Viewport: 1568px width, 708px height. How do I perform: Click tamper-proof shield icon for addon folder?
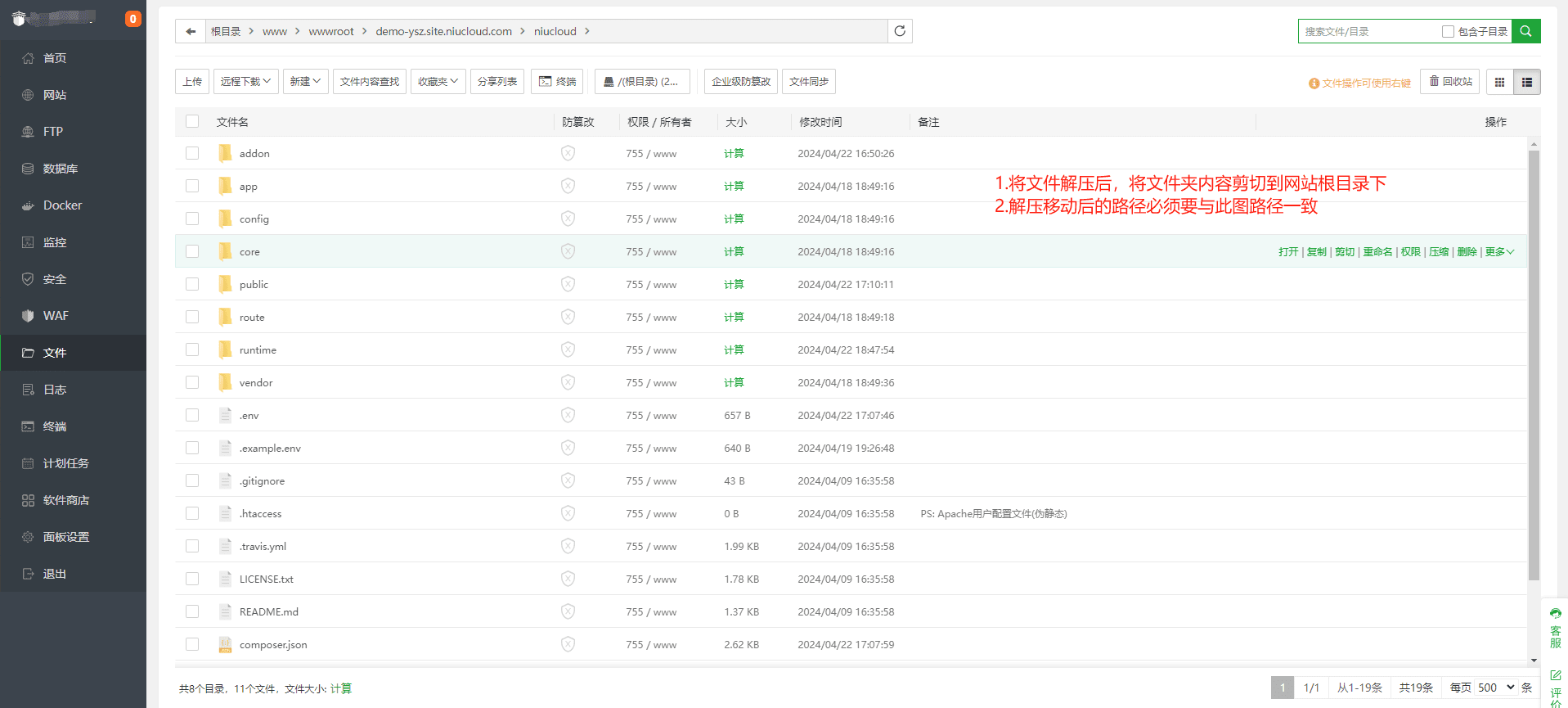click(x=568, y=153)
